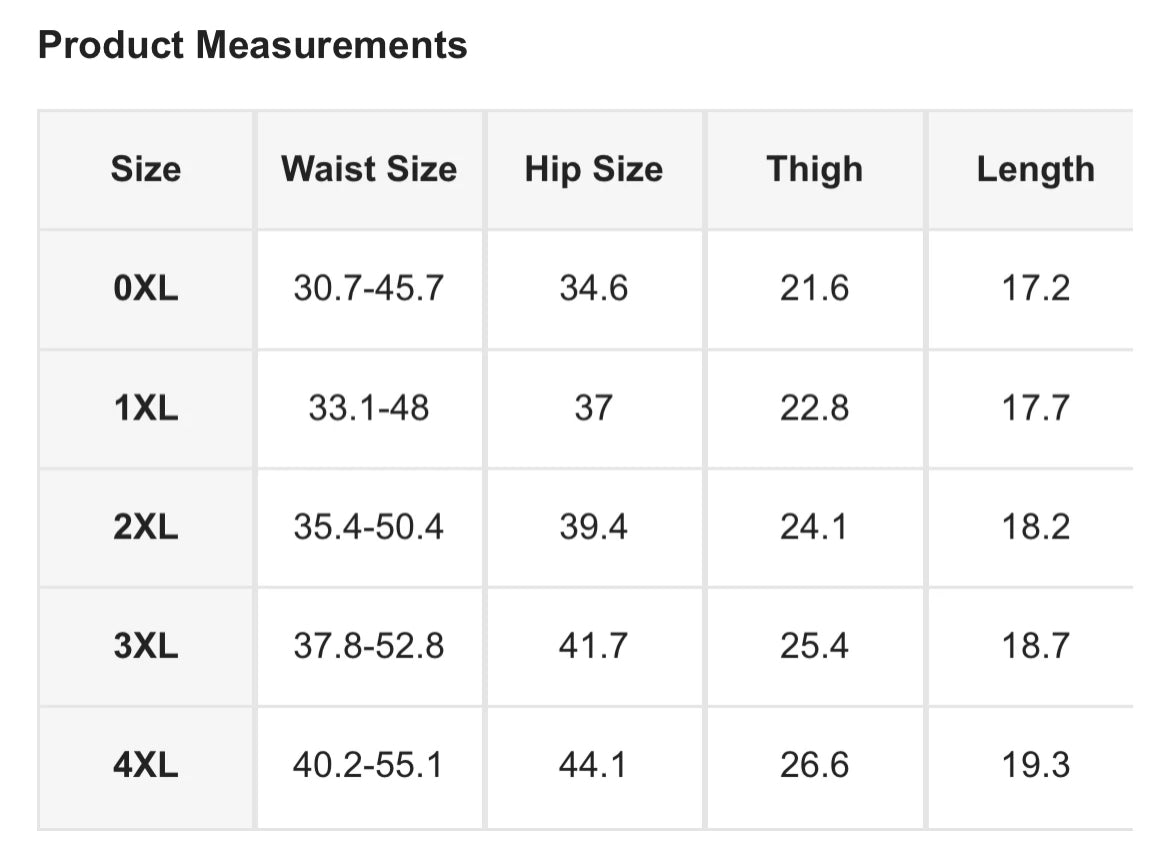Click the 0XL size row label
1170x848 pixels.
(x=146, y=288)
